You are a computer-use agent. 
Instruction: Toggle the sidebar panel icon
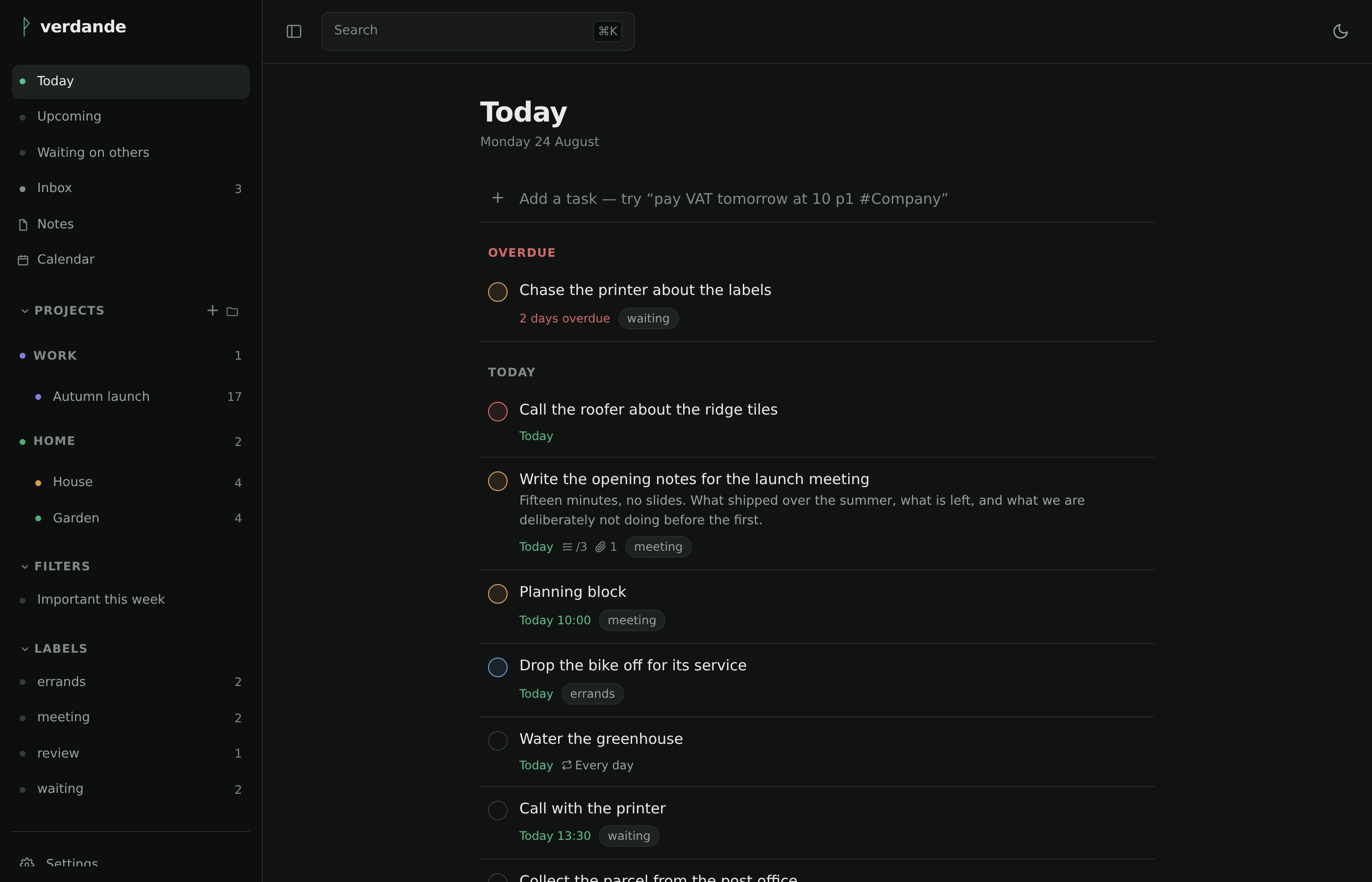[294, 31]
